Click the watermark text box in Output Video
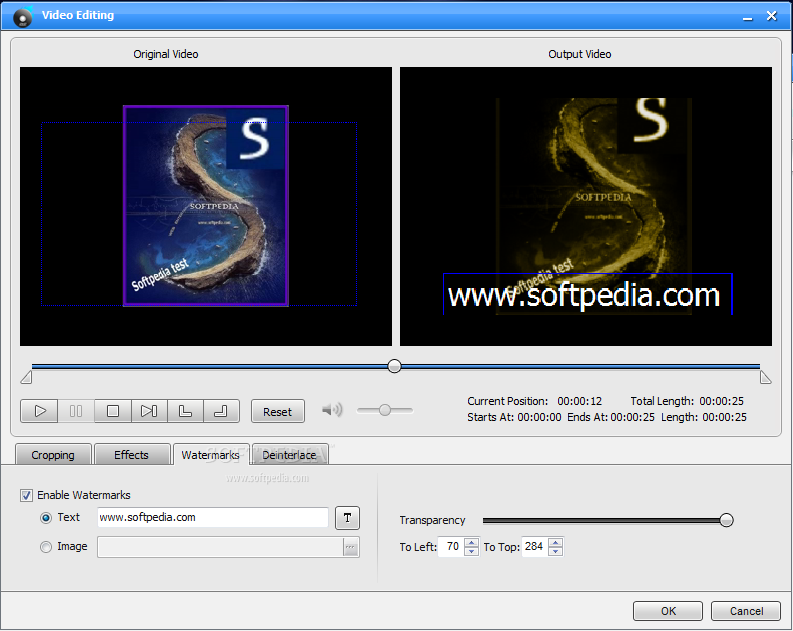 (x=588, y=295)
